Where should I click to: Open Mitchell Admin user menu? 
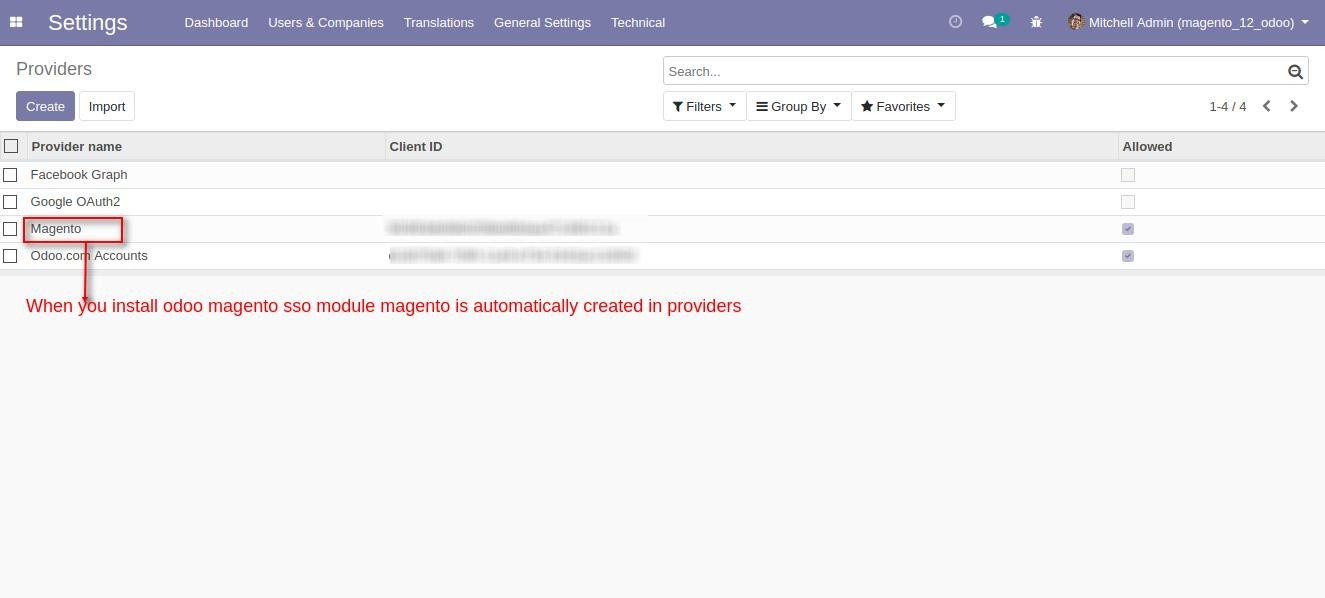tap(1188, 22)
